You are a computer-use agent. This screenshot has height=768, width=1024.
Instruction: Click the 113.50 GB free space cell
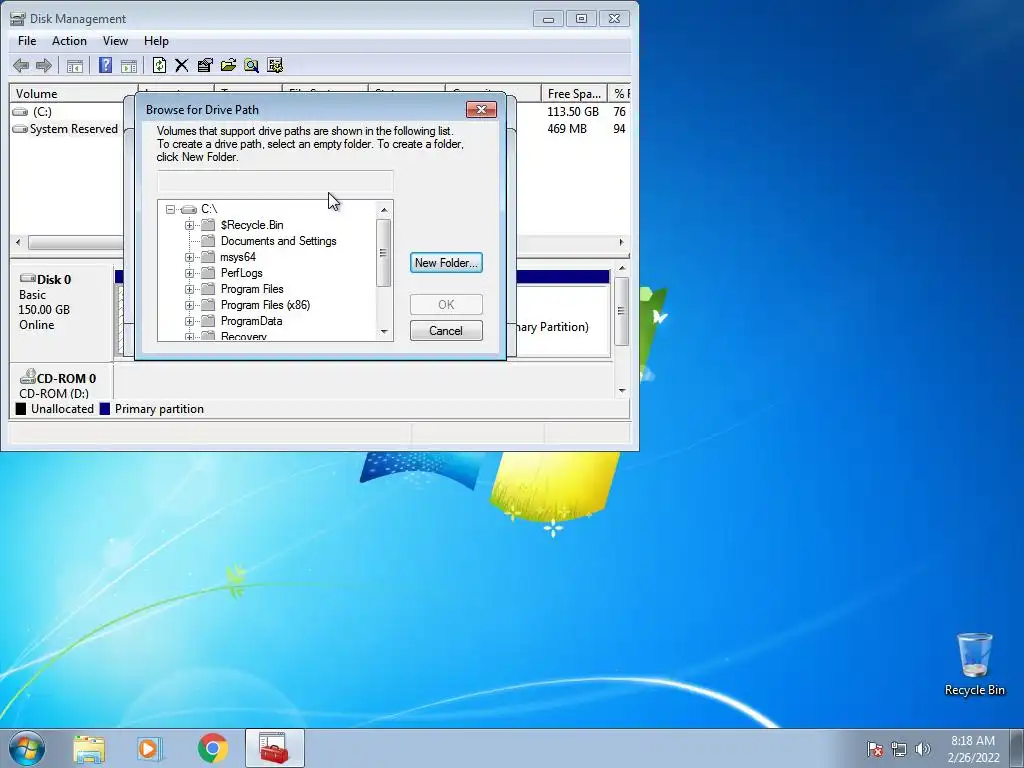point(573,112)
